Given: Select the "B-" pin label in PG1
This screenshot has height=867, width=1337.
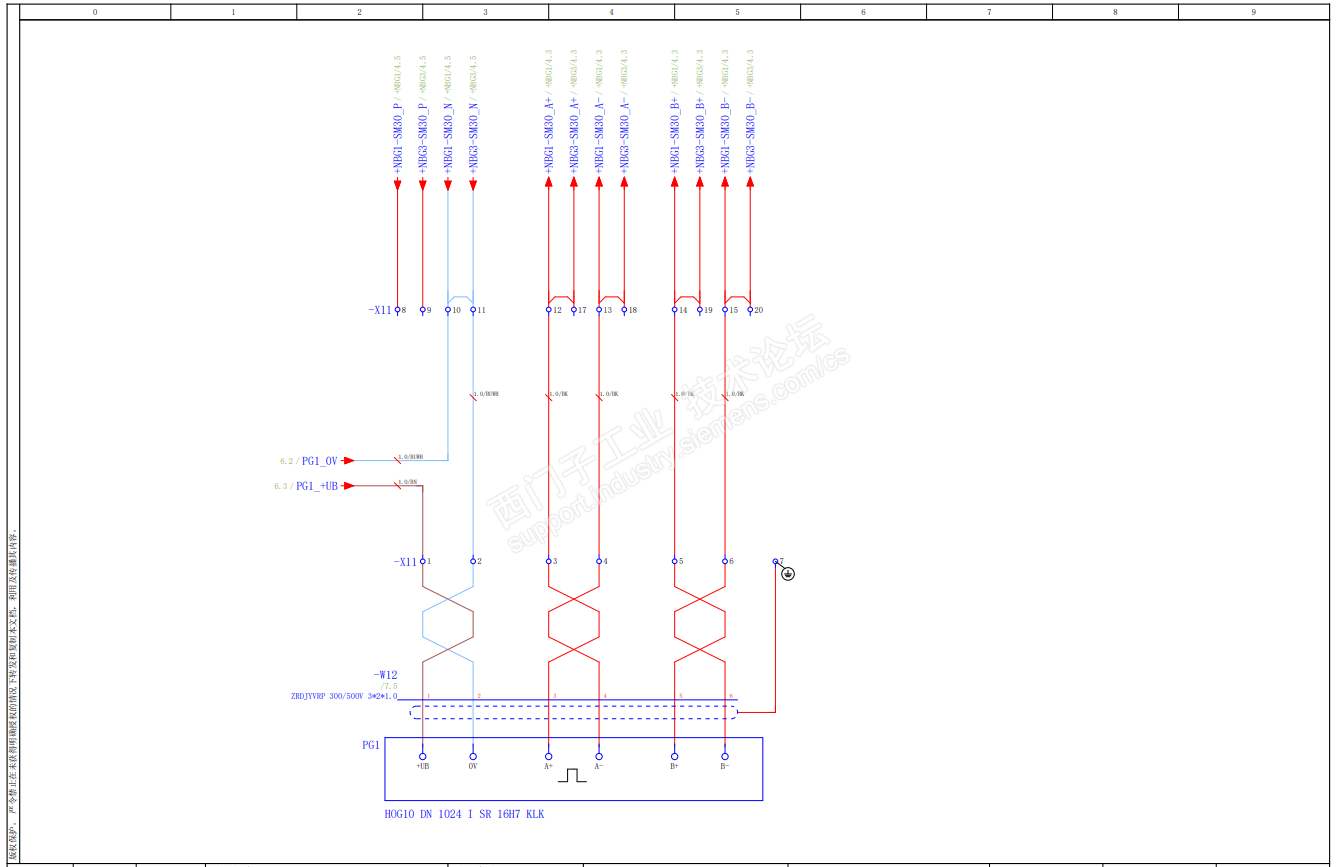Looking at the screenshot, I should (x=725, y=767).
